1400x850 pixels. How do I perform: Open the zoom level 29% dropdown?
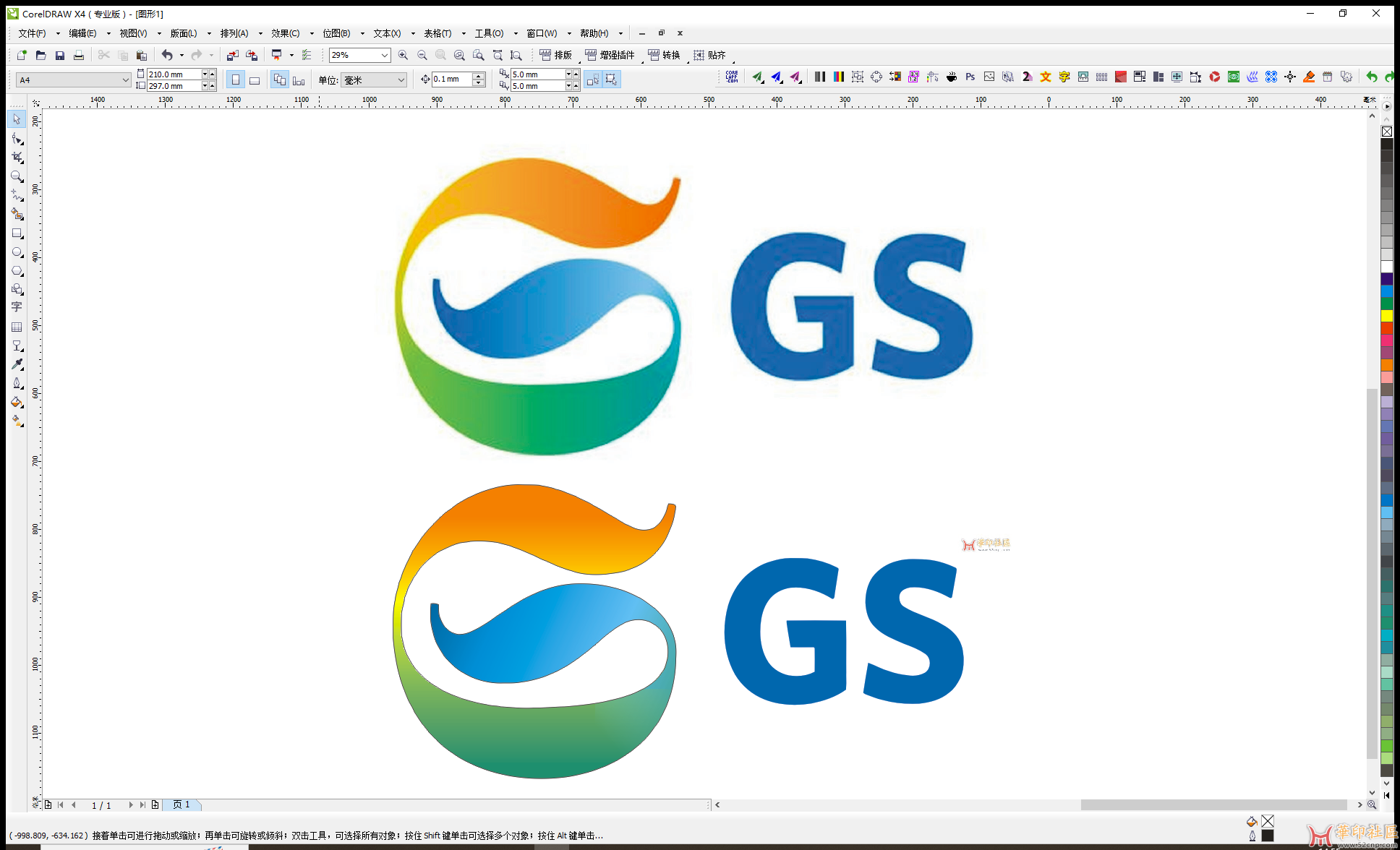click(385, 55)
